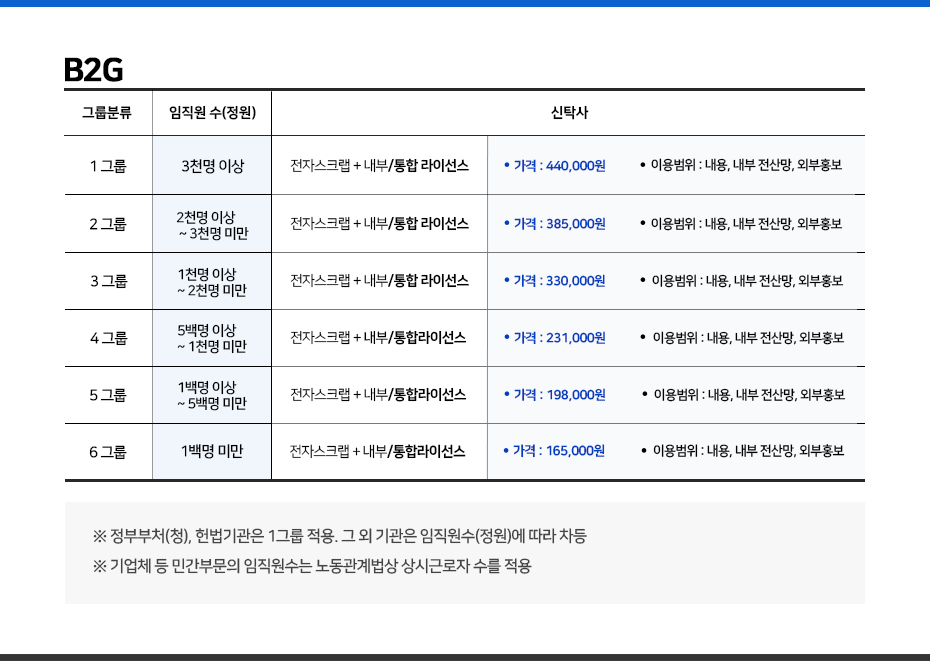Click the 정부부처(청), 헌법기관 footnote line

coord(340,536)
